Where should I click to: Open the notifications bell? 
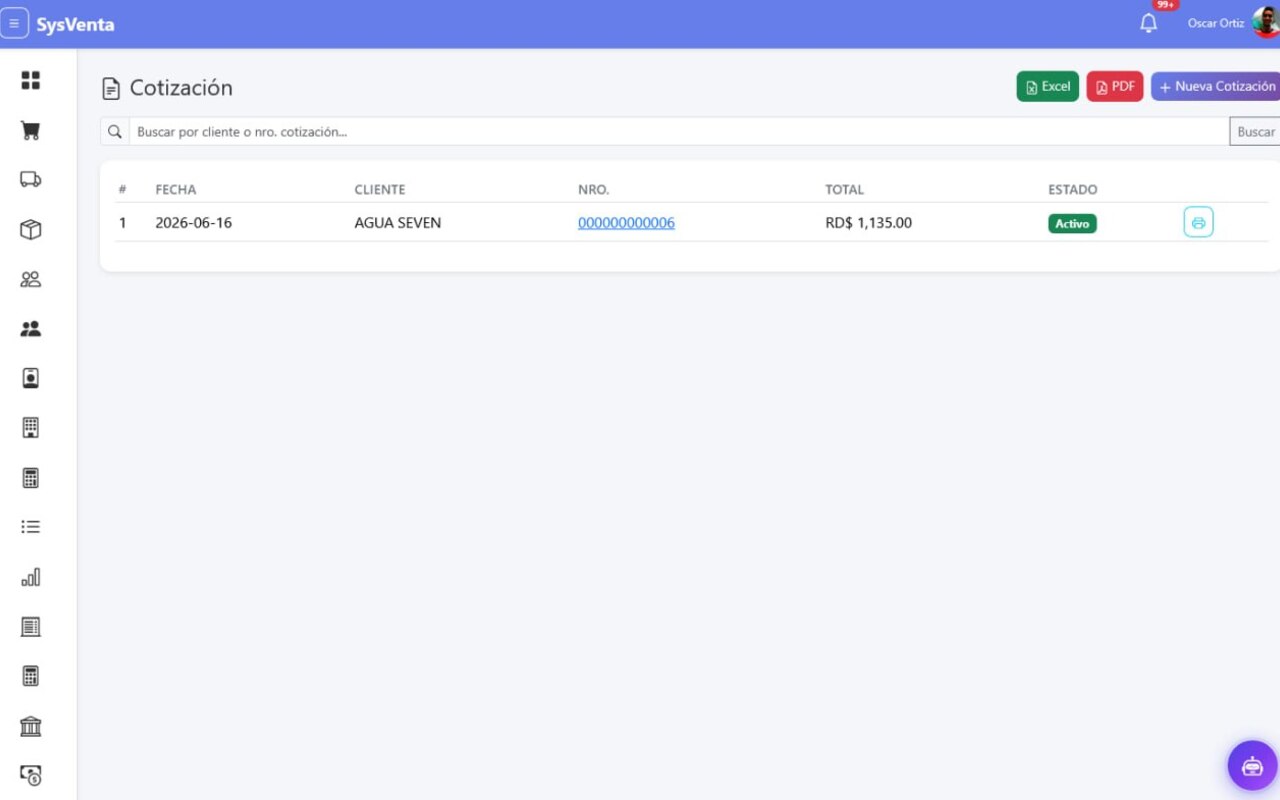point(1148,23)
